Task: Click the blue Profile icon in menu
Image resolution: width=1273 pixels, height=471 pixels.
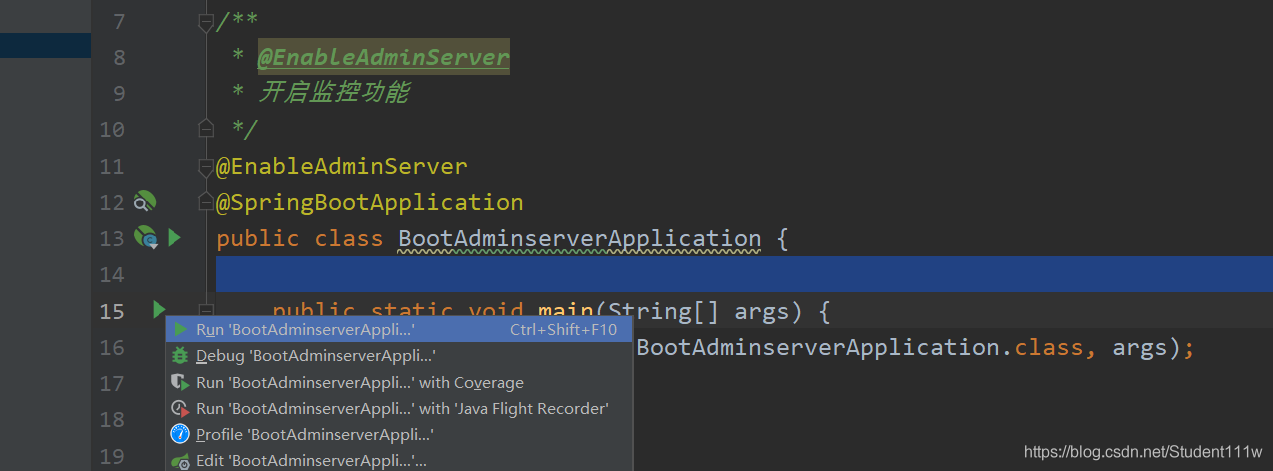Action: coord(180,434)
